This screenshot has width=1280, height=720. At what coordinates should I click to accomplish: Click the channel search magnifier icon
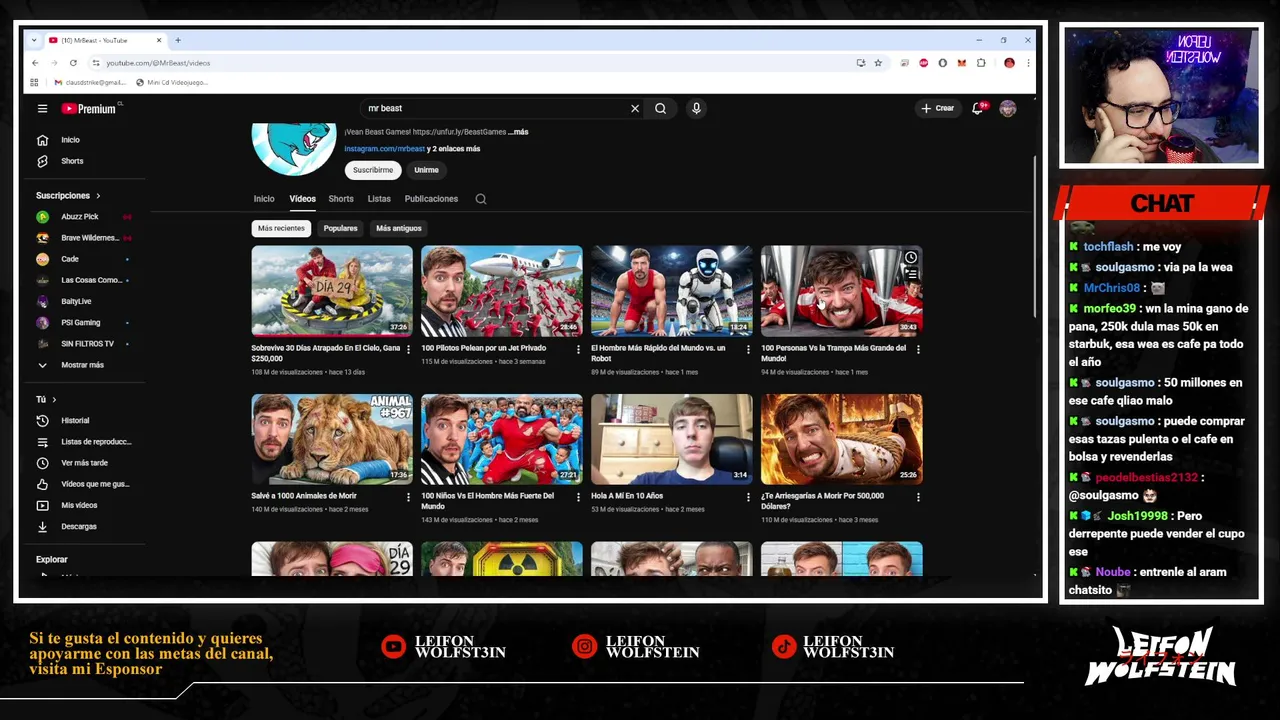pyautogui.click(x=481, y=199)
